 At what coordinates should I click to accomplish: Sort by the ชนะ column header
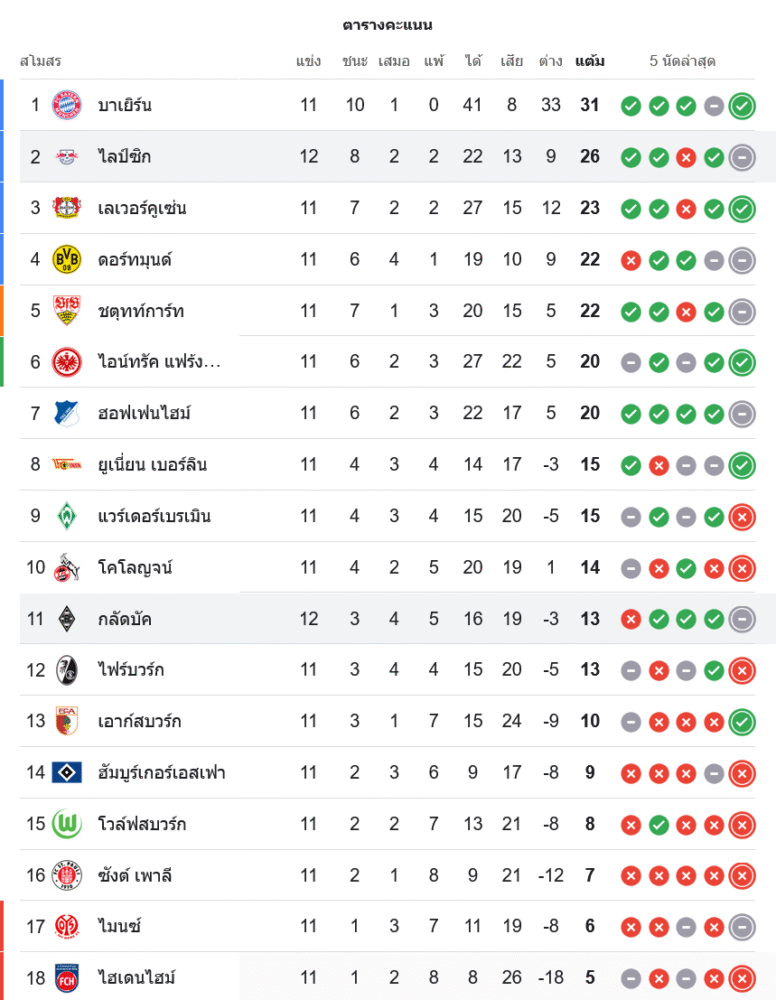pos(355,61)
